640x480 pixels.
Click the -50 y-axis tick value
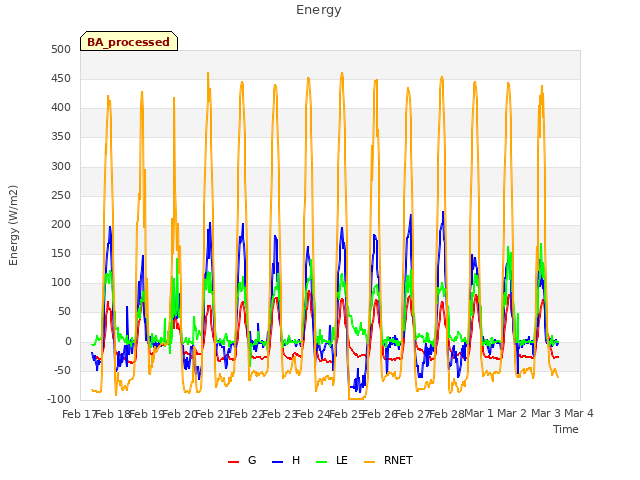coord(62,371)
